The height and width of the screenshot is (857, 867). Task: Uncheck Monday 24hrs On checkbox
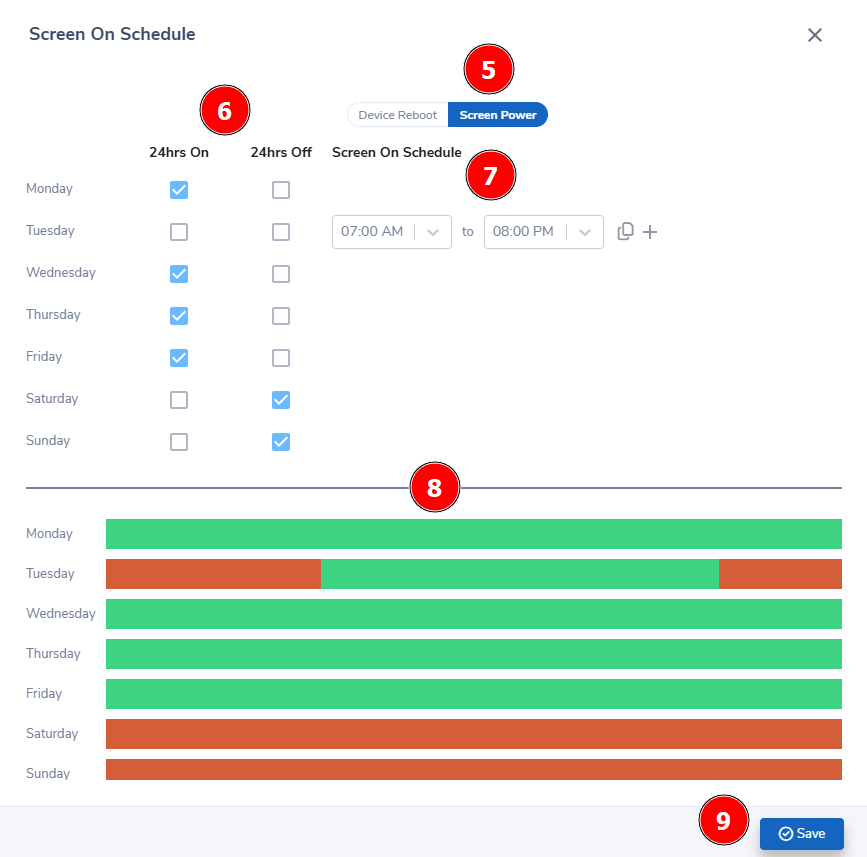click(x=179, y=190)
